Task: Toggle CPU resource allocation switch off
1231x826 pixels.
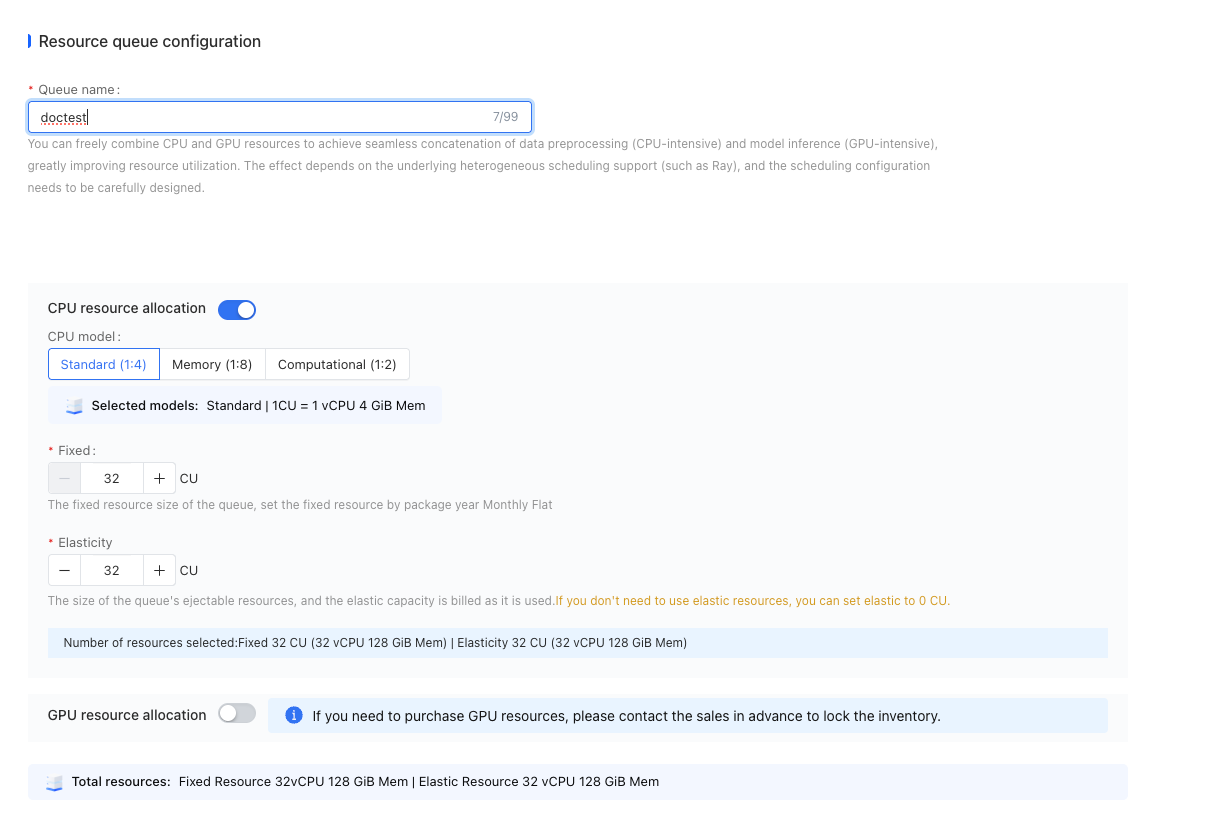Action: [237, 309]
